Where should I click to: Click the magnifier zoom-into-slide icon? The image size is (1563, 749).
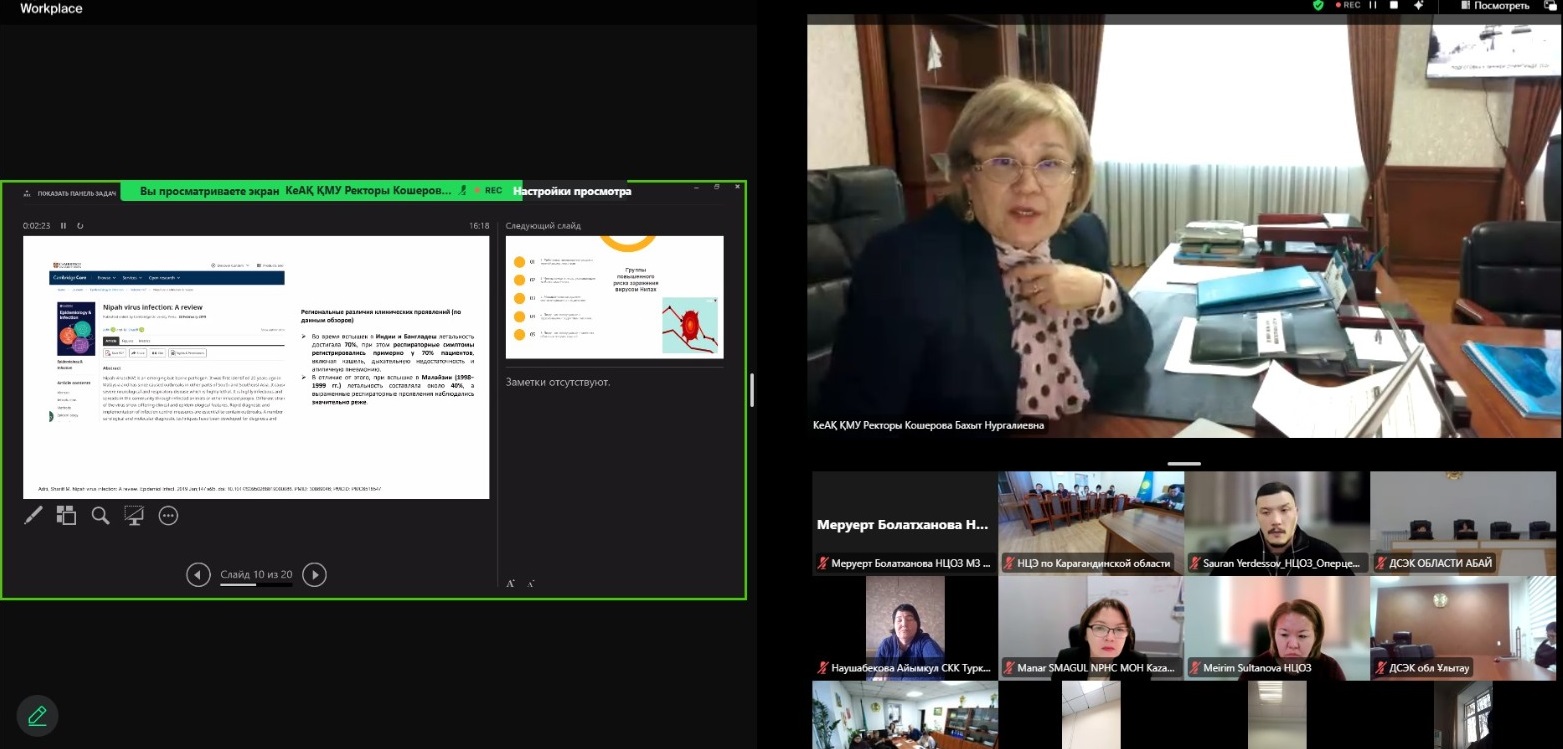pos(100,516)
